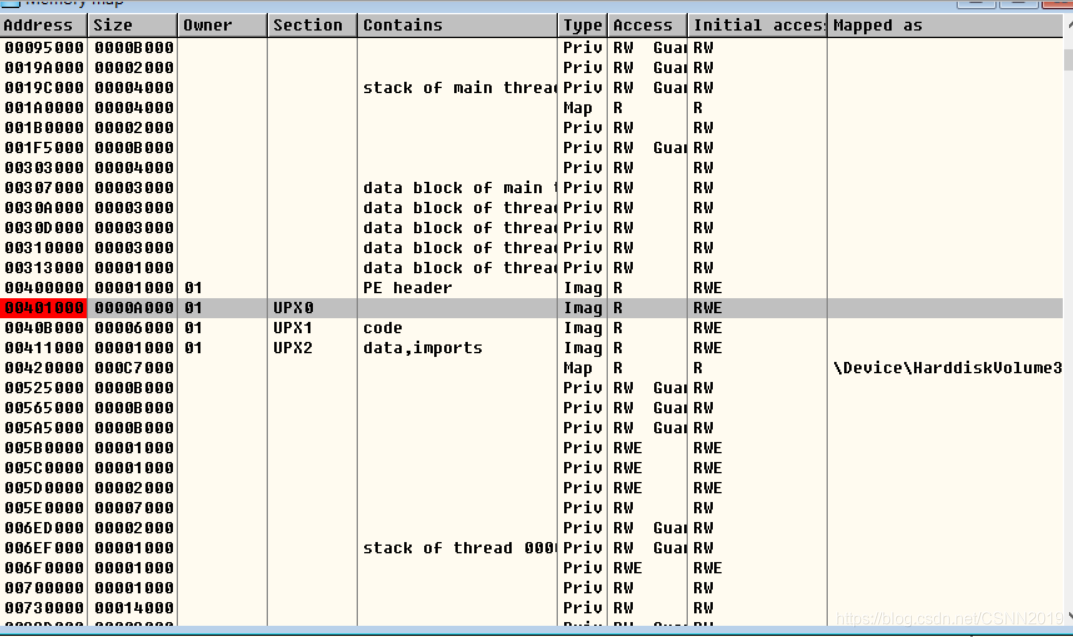
Task: Select highlighted address 00401000
Action: click(x=44, y=308)
